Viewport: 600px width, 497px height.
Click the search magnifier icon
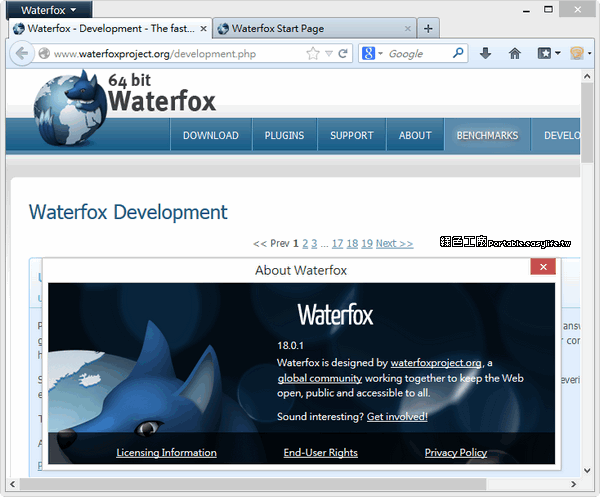[458, 53]
